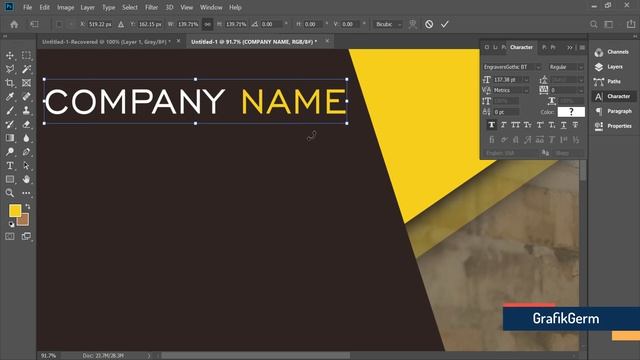Select the Frame tool
The image size is (640, 360).
pos(26,83)
